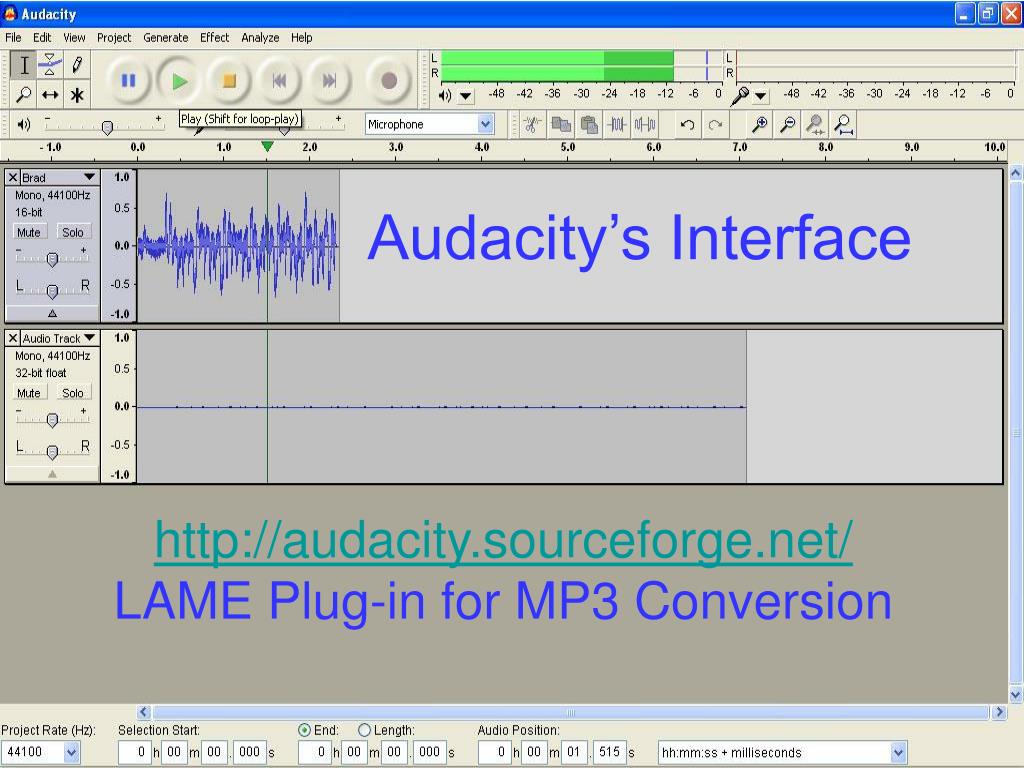Click the Audio Track pan slider
1024x768 pixels.
click(52, 451)
